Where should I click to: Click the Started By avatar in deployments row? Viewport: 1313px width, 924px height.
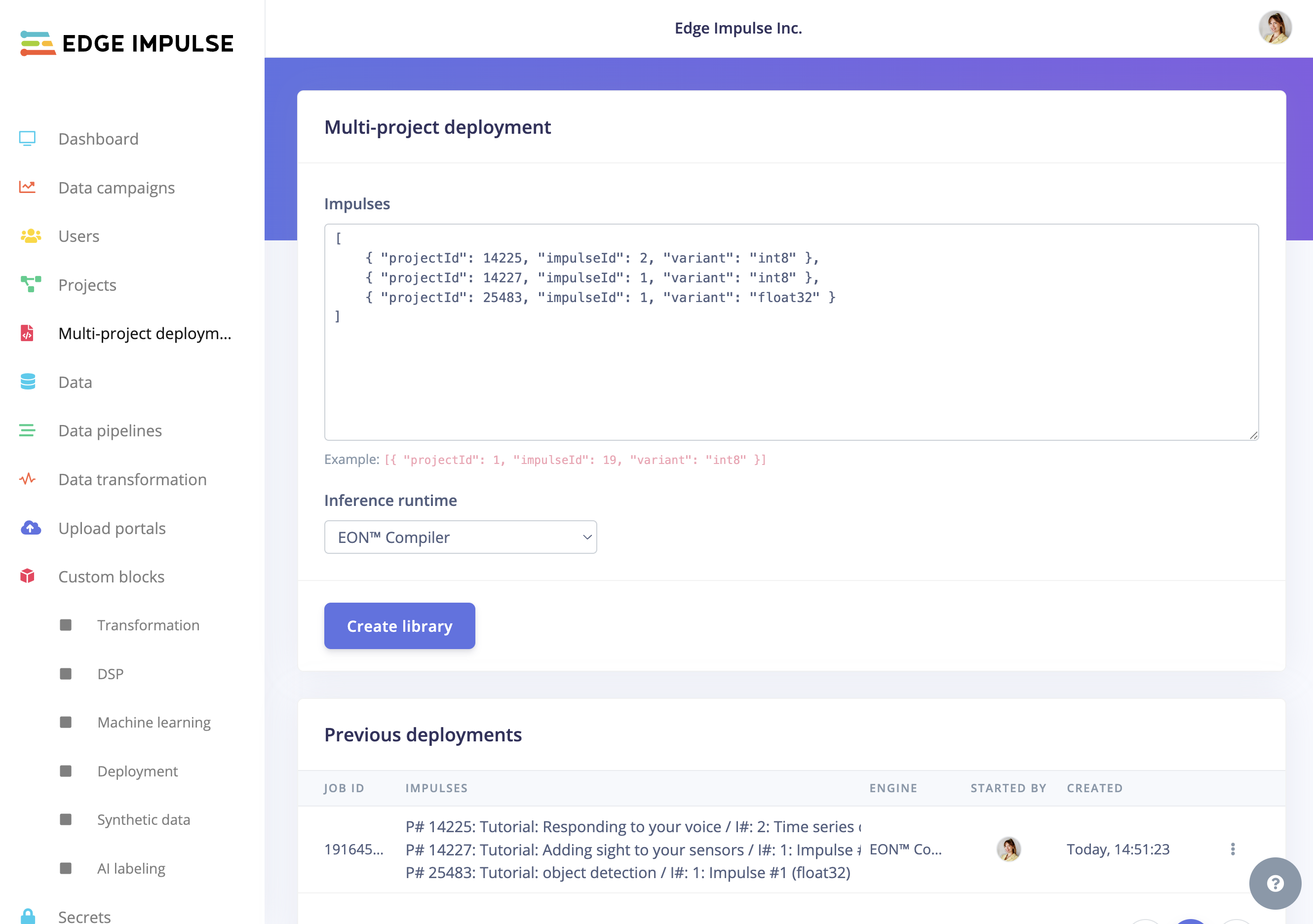click(1009, 849)
